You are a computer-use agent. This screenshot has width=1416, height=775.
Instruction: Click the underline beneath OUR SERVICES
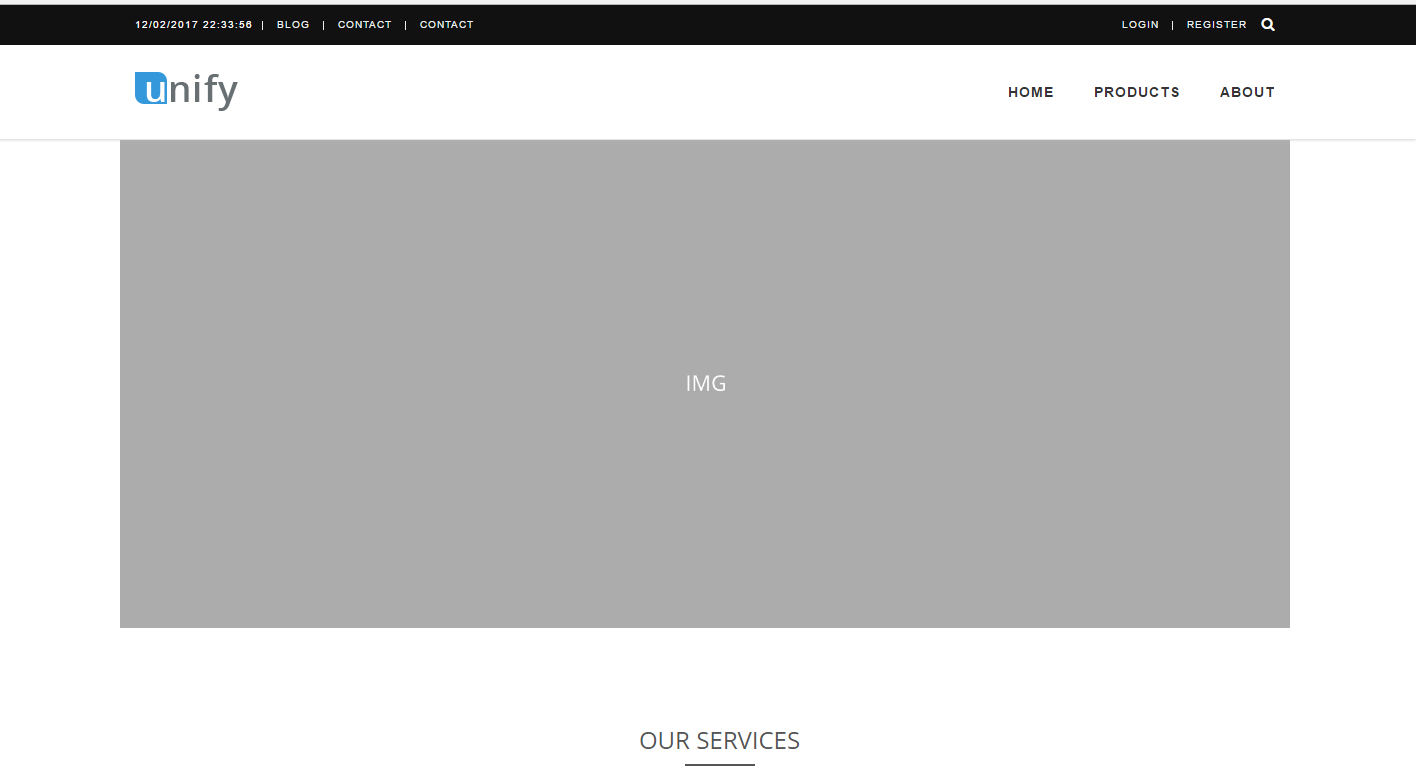click(719, 765)
